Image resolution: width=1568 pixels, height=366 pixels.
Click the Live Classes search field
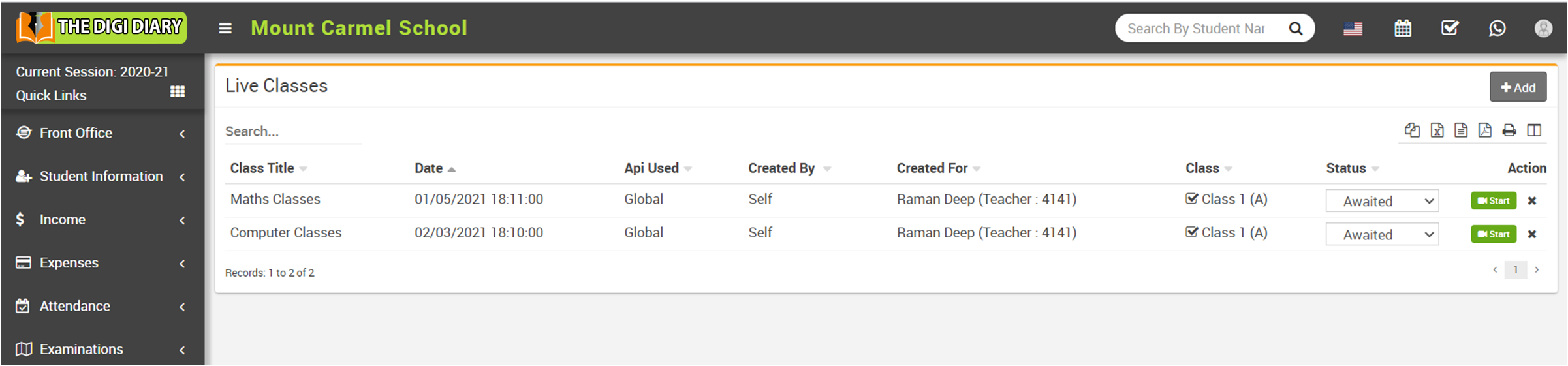292,131
